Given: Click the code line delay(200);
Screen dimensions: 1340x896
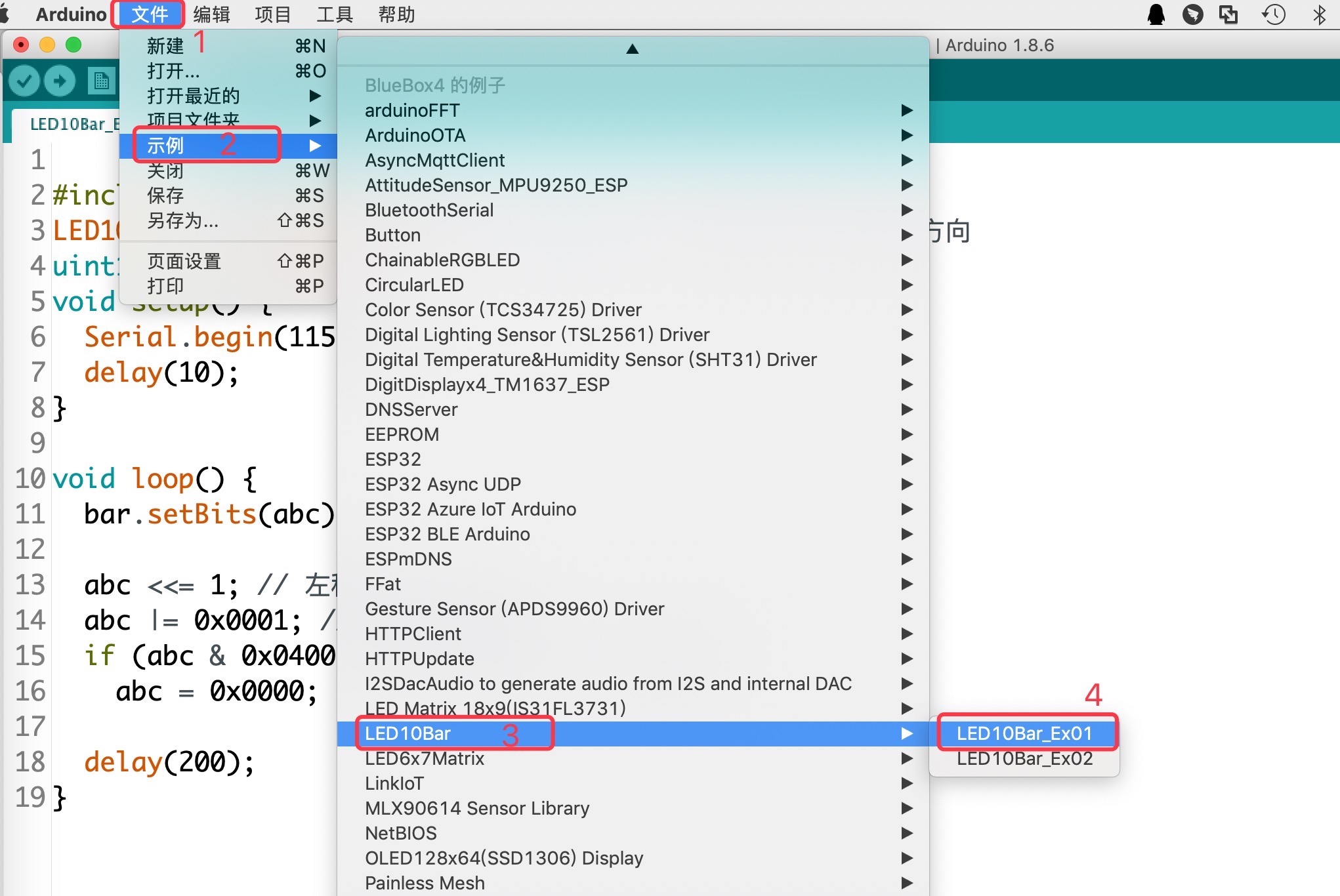Looking at the screenshot, I should click(x=169, y=762).
